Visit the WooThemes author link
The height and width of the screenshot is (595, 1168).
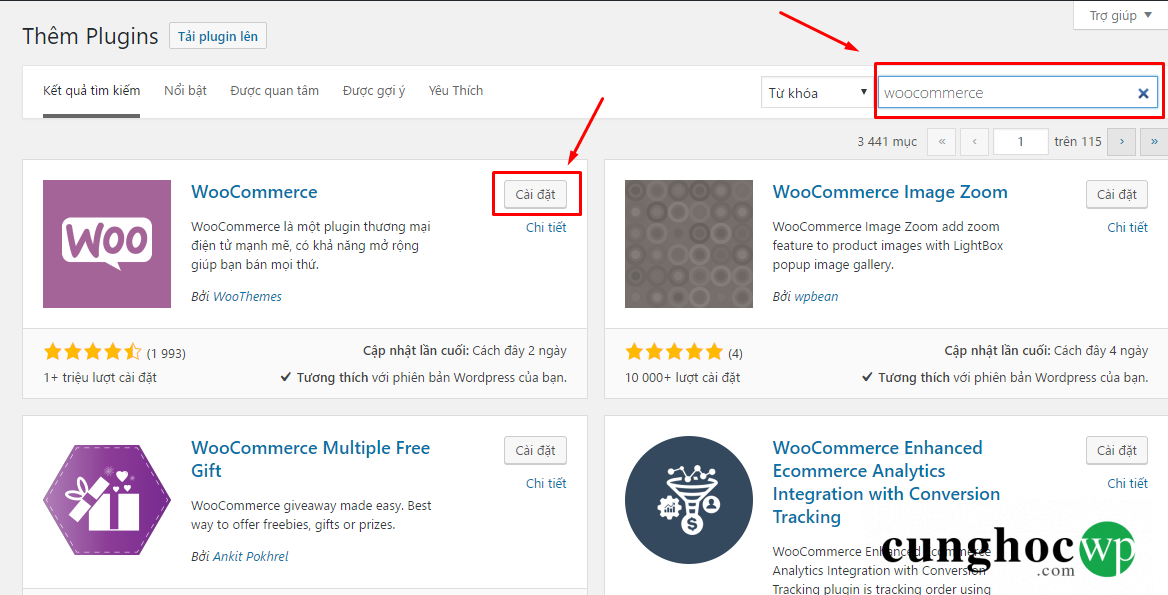[x=247, y=296]
